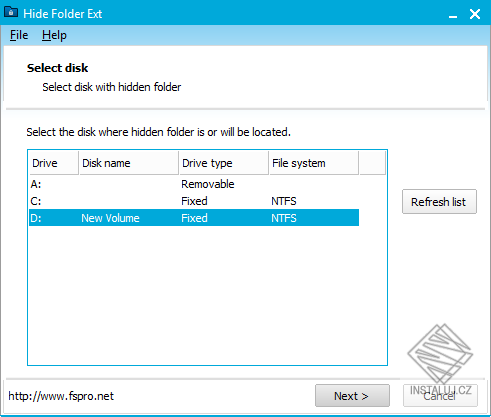Image resolution: width=491 pixels, height=417 pixels.
Task: Click the Fixed cell in the C: row
Action: coord(194,201)
